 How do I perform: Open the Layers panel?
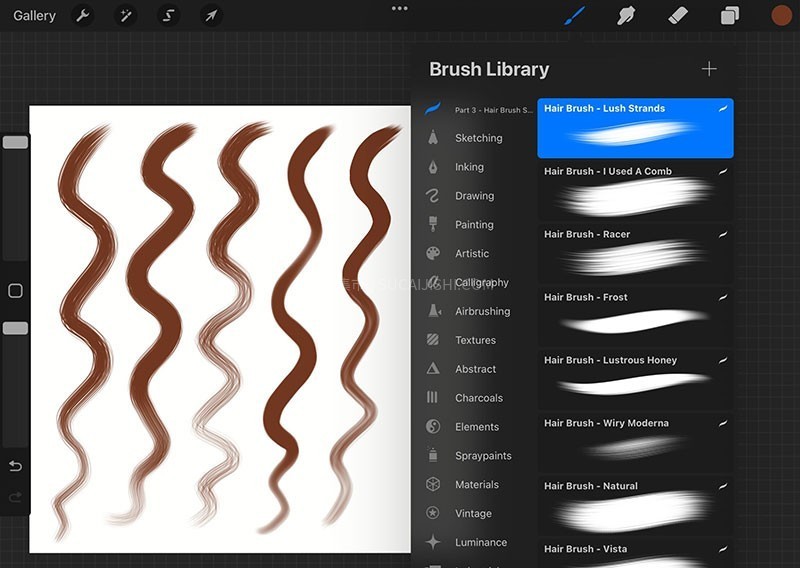coord(730,16)
